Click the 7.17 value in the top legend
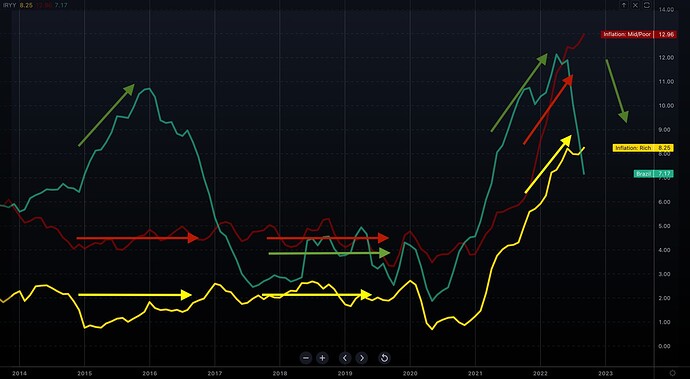 [61, 5]
